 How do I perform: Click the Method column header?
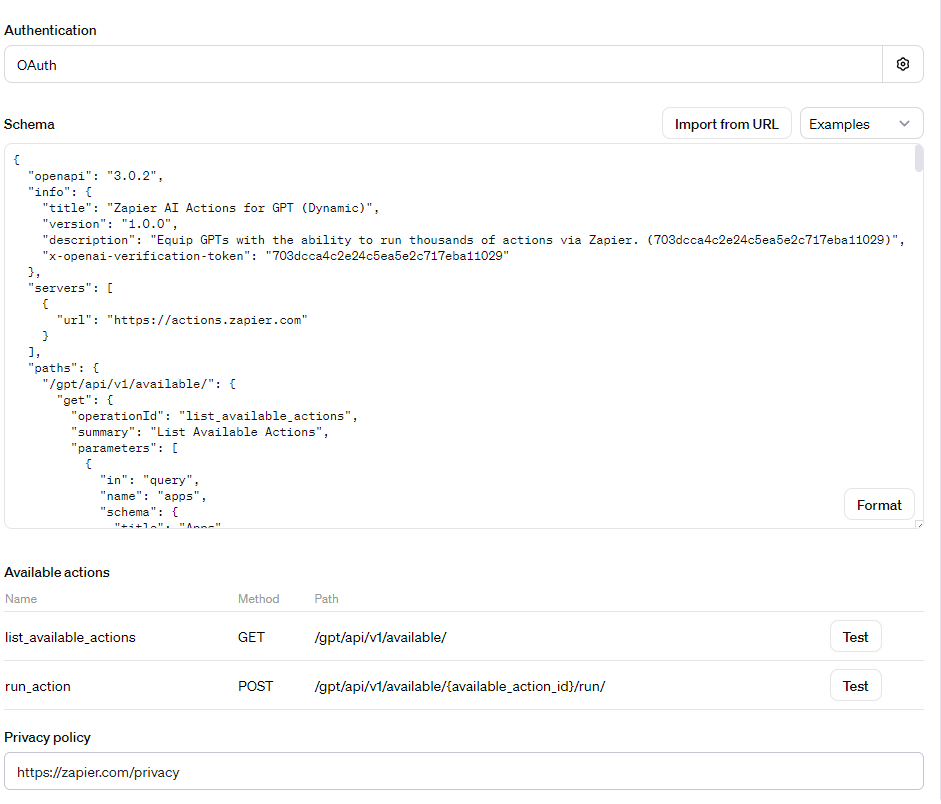tap(259, 598)
